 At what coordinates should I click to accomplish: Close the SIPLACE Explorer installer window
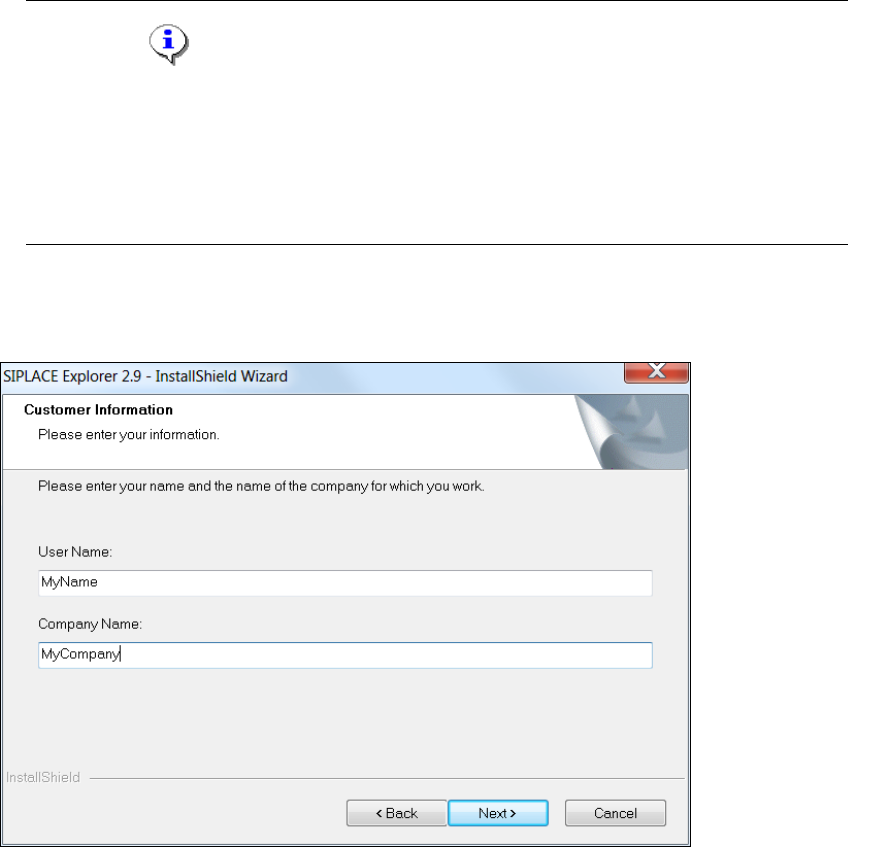click(x=656, y=372)
